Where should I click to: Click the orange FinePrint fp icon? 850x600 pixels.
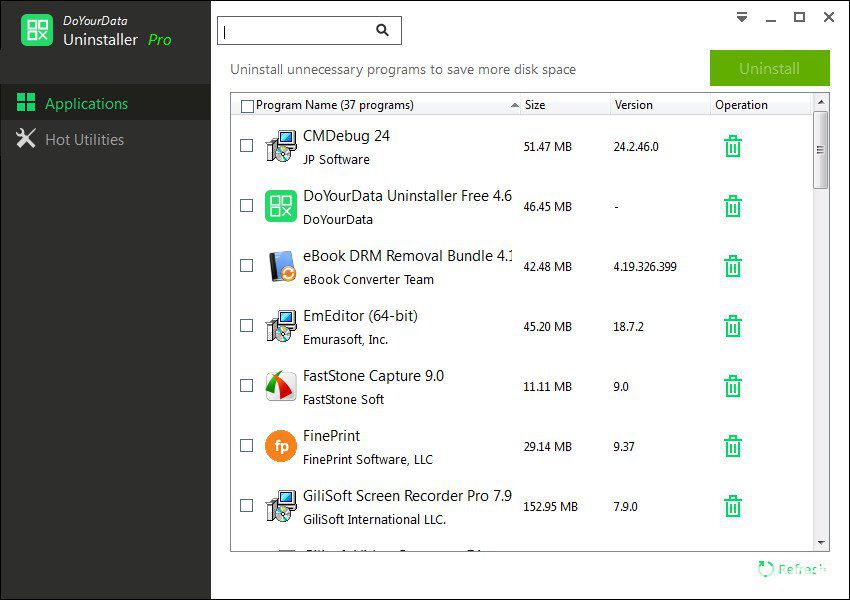281,446
